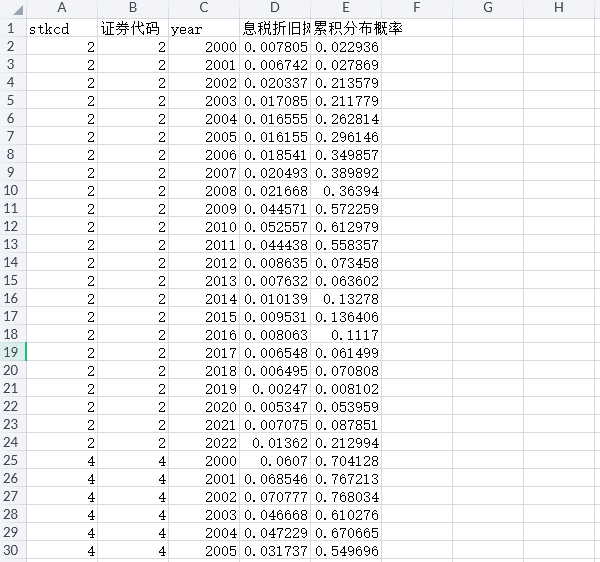Select column B header
Viewport: 600px width, 562px height.
point(133,7)
